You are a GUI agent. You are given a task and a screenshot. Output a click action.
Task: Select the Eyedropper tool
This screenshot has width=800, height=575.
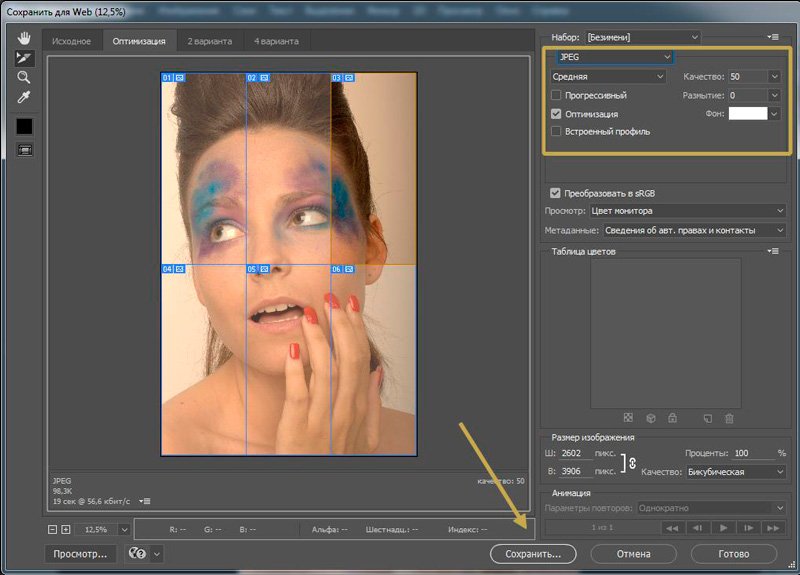point(23,97)
